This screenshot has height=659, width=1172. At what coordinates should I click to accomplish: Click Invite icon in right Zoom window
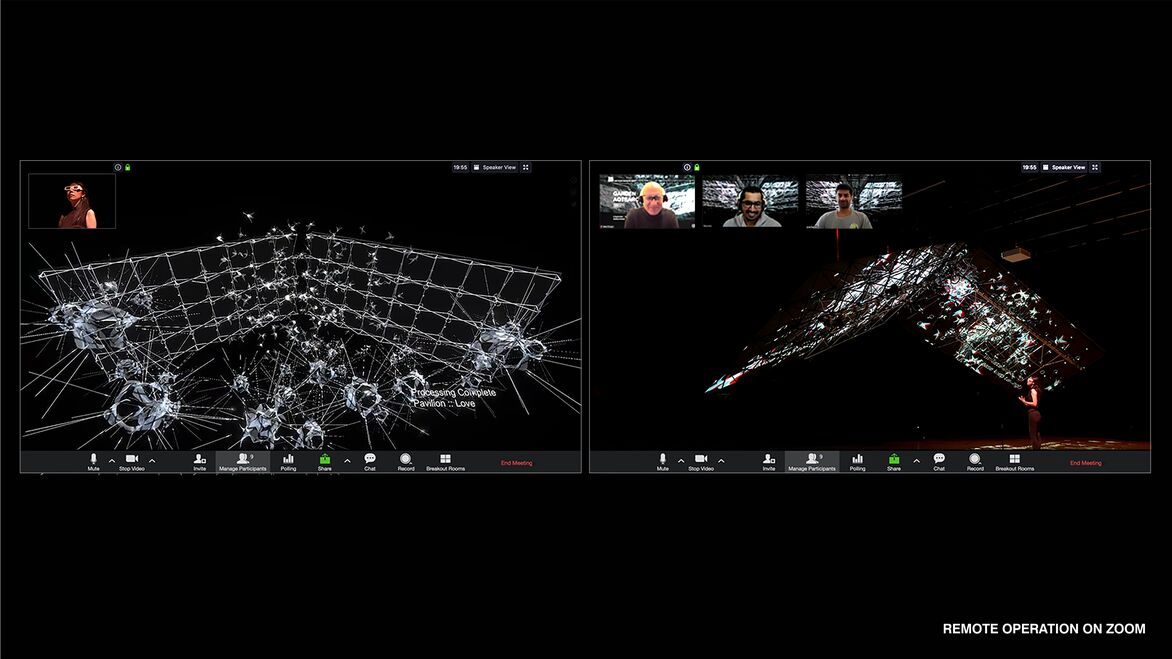tap(769, 461)
